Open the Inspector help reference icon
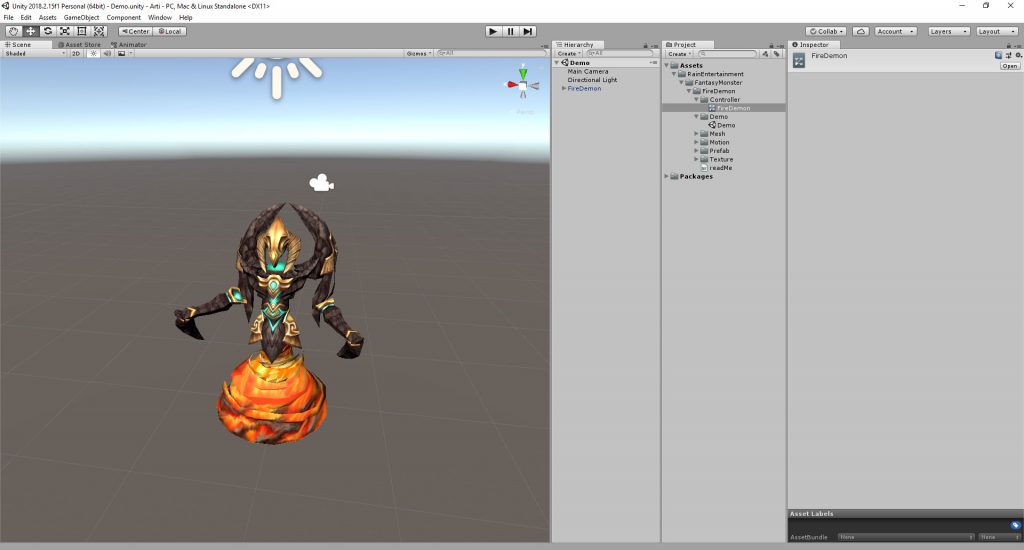 (x=998, y=56)
